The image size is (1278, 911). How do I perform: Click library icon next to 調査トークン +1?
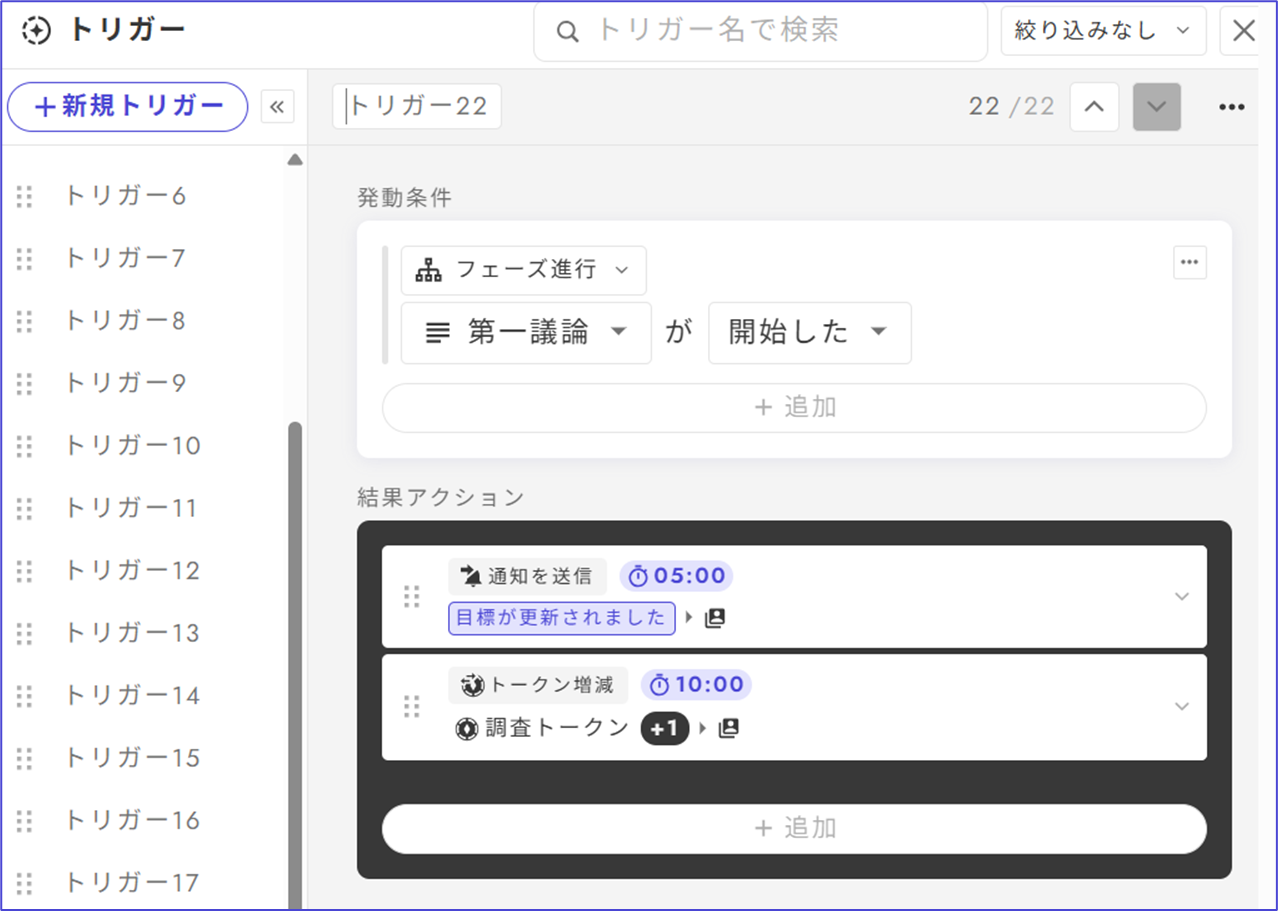pyautogui.click(x=729, y=729)
